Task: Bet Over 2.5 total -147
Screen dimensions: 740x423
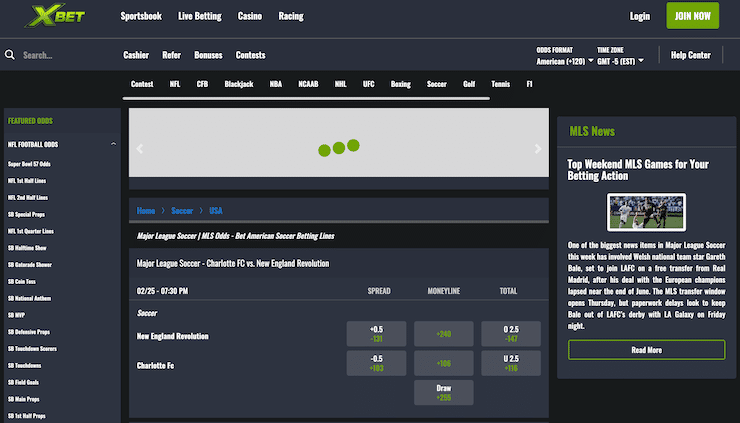Action: pyautogui.click(x=511, y=334)
